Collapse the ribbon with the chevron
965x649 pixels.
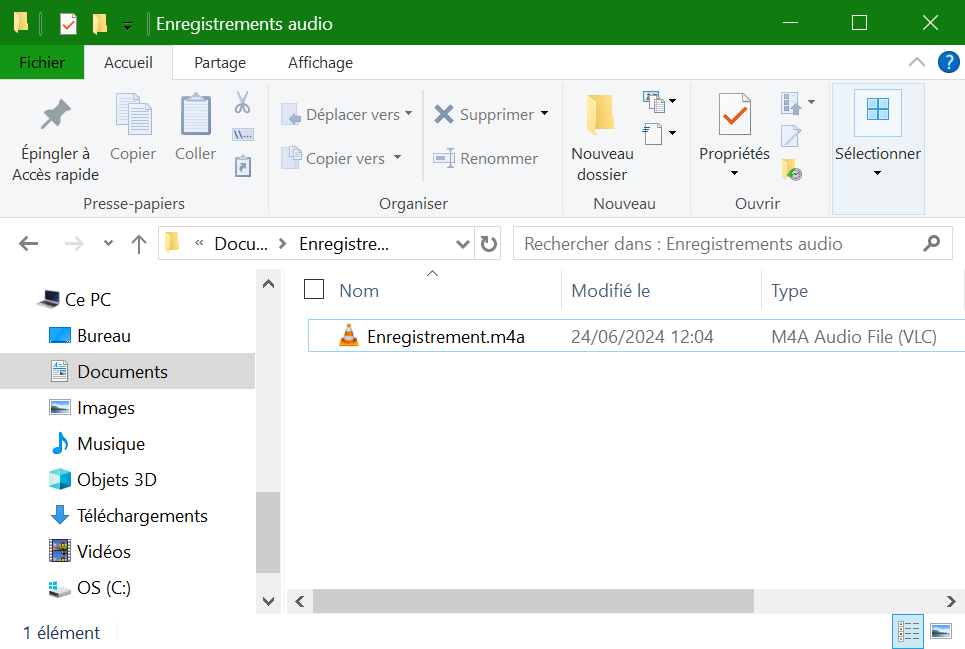(917, 62)
